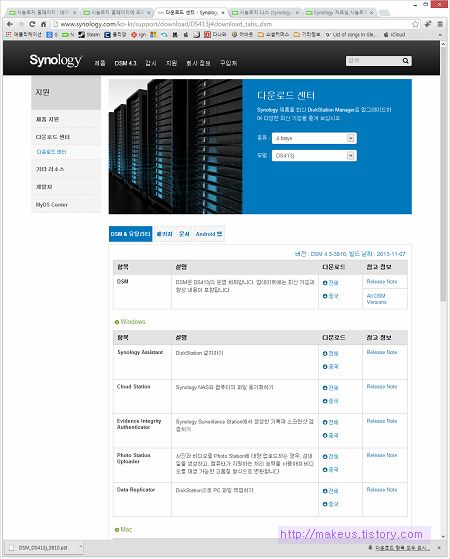Click the extension icon beside the star
Screen dimensions: 450x559
pyautogui.click(x=428, y=24)
